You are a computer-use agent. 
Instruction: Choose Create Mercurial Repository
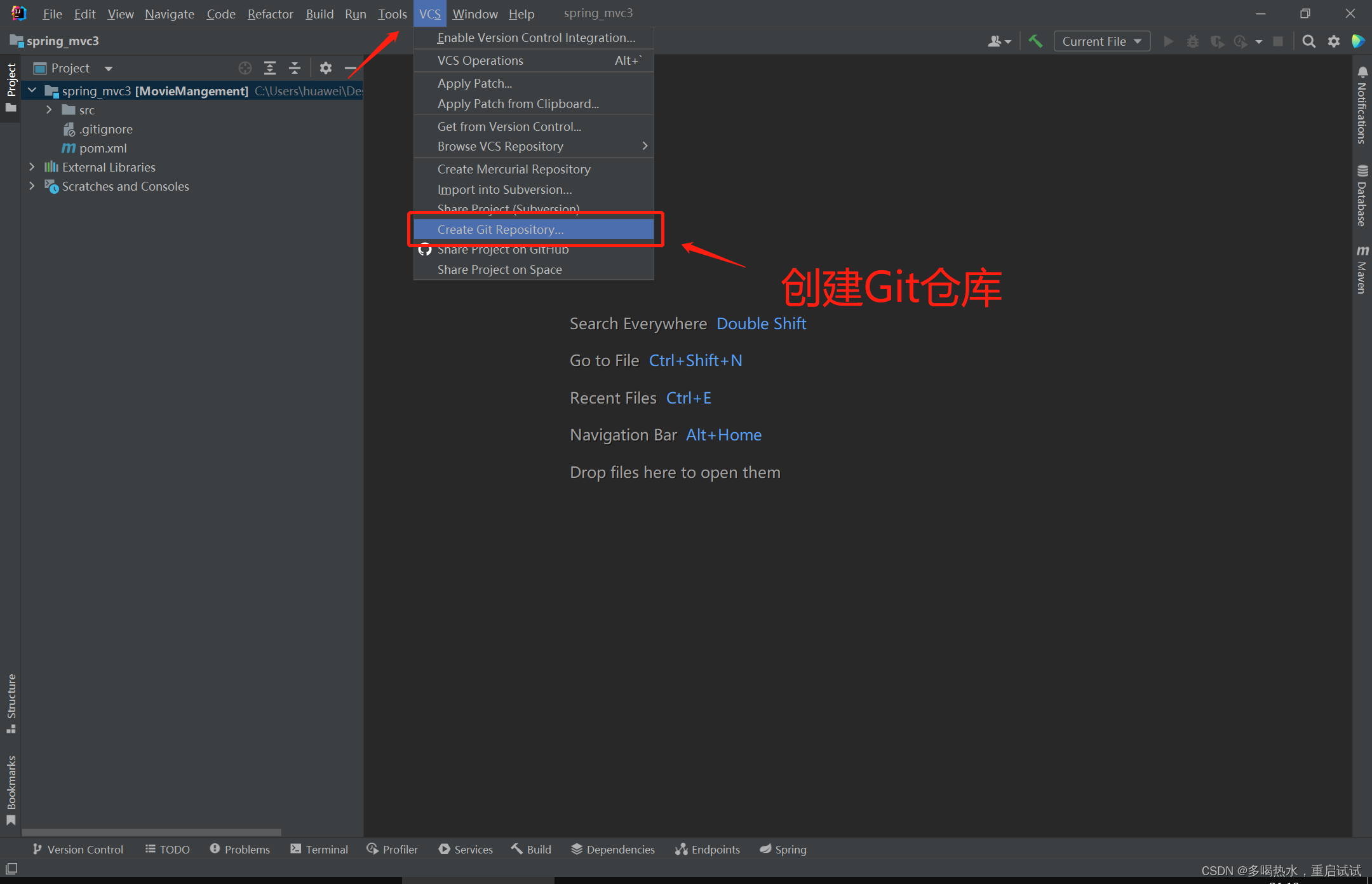(x=534, y=169)
